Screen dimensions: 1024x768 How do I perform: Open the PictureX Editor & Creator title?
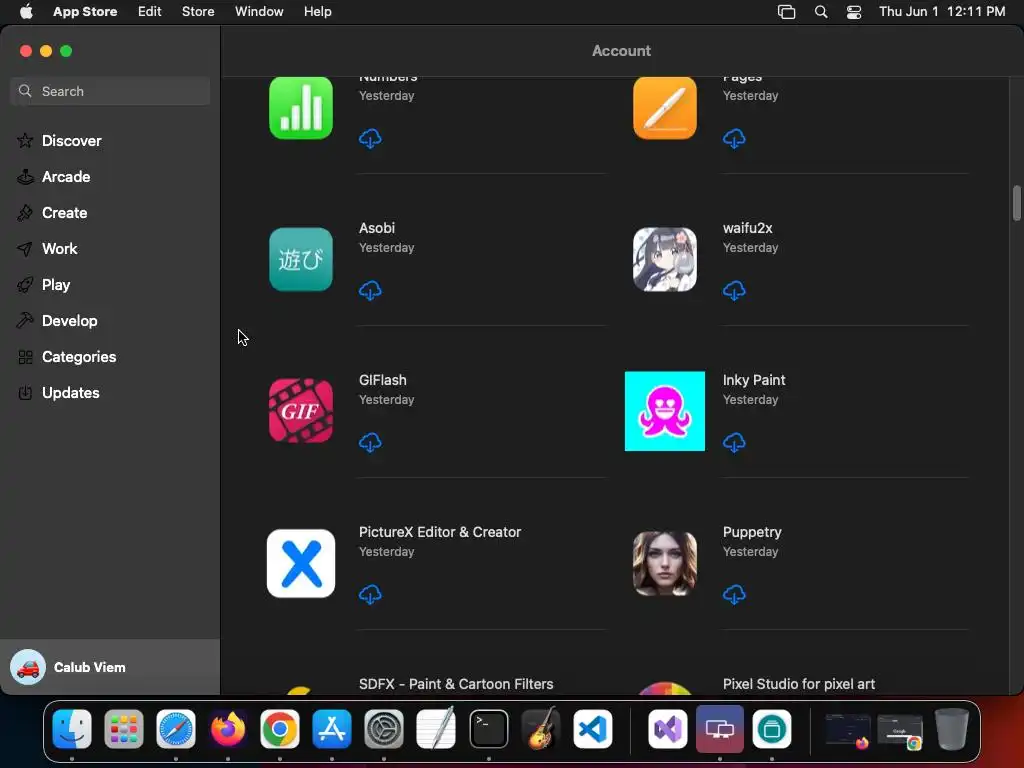click(x=440, y=532)
